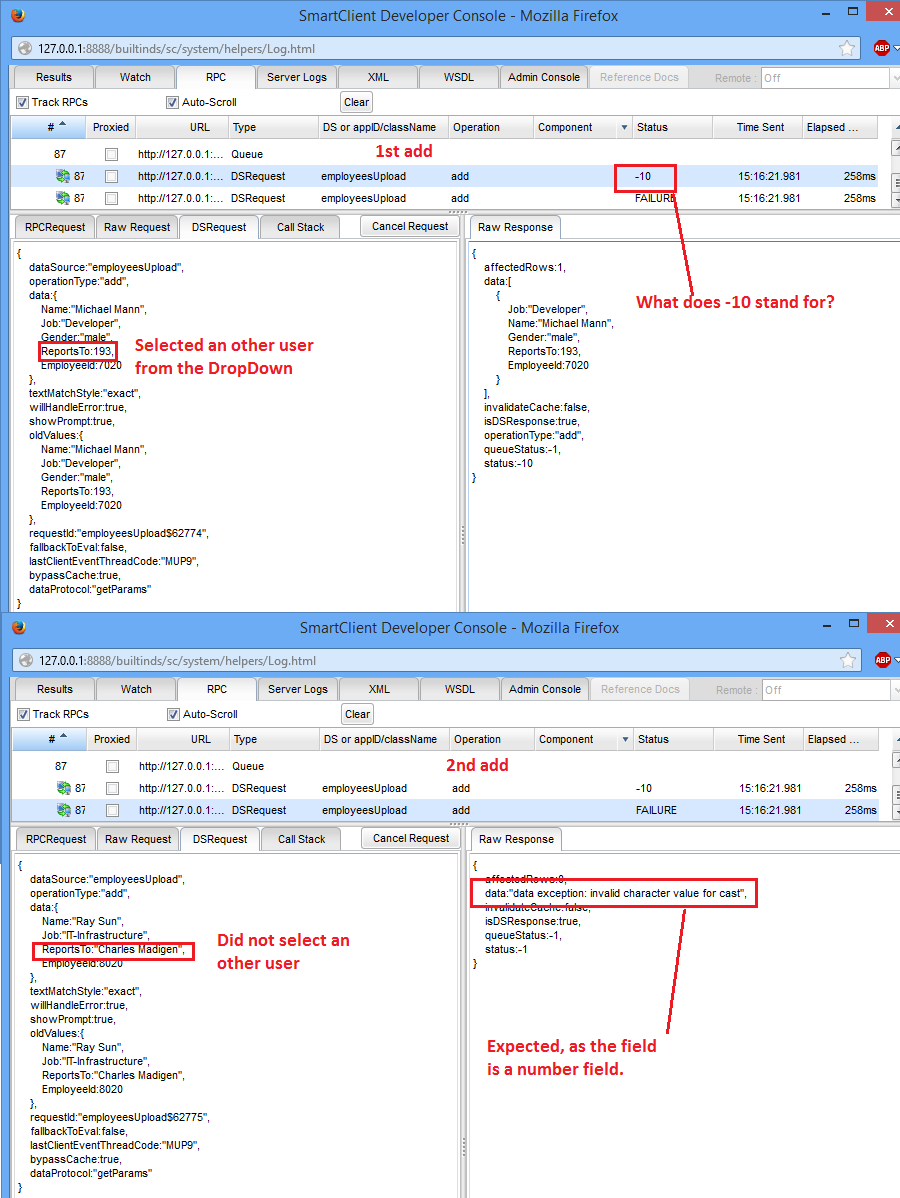Check Proxied box for FAILURE row, top window
Viewport: 900px width, 1198px height.
click(x=112, y=199)
